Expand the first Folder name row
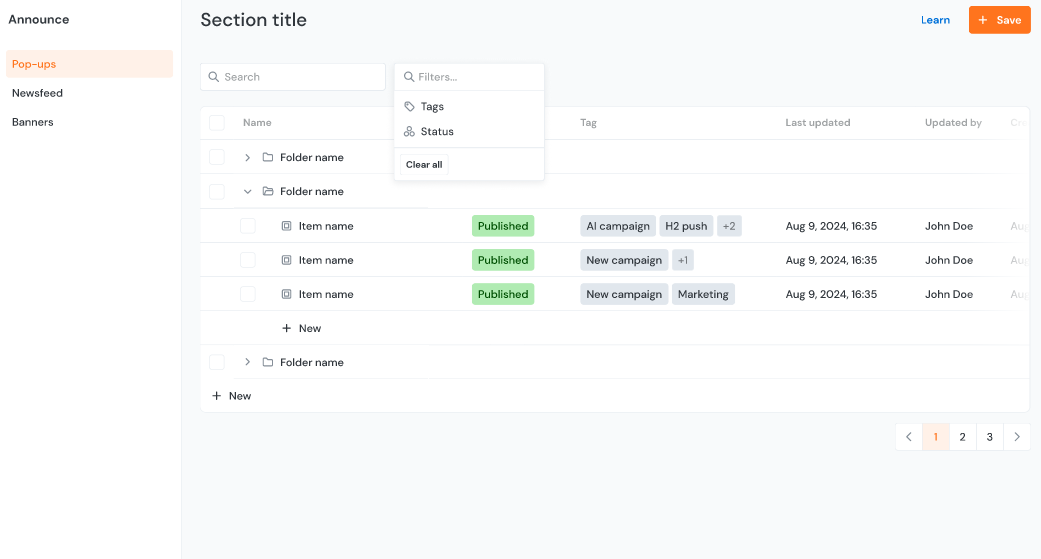1041x559 pixels. [x=247, y=157]
